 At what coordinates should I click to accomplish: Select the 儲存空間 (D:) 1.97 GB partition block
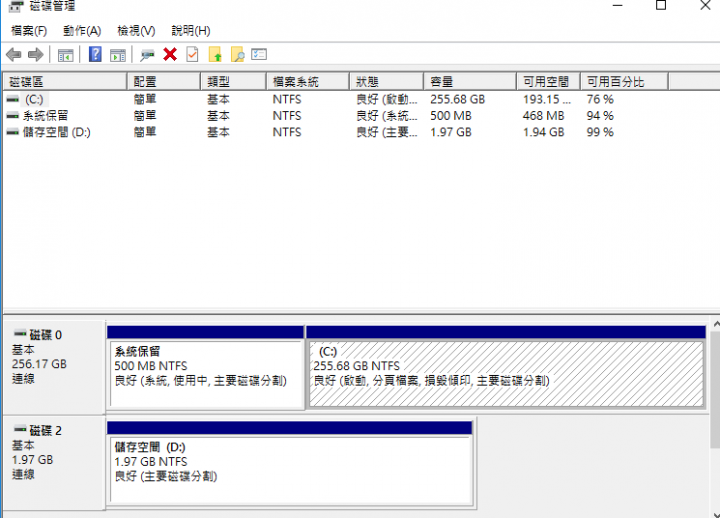click(290, 464)
